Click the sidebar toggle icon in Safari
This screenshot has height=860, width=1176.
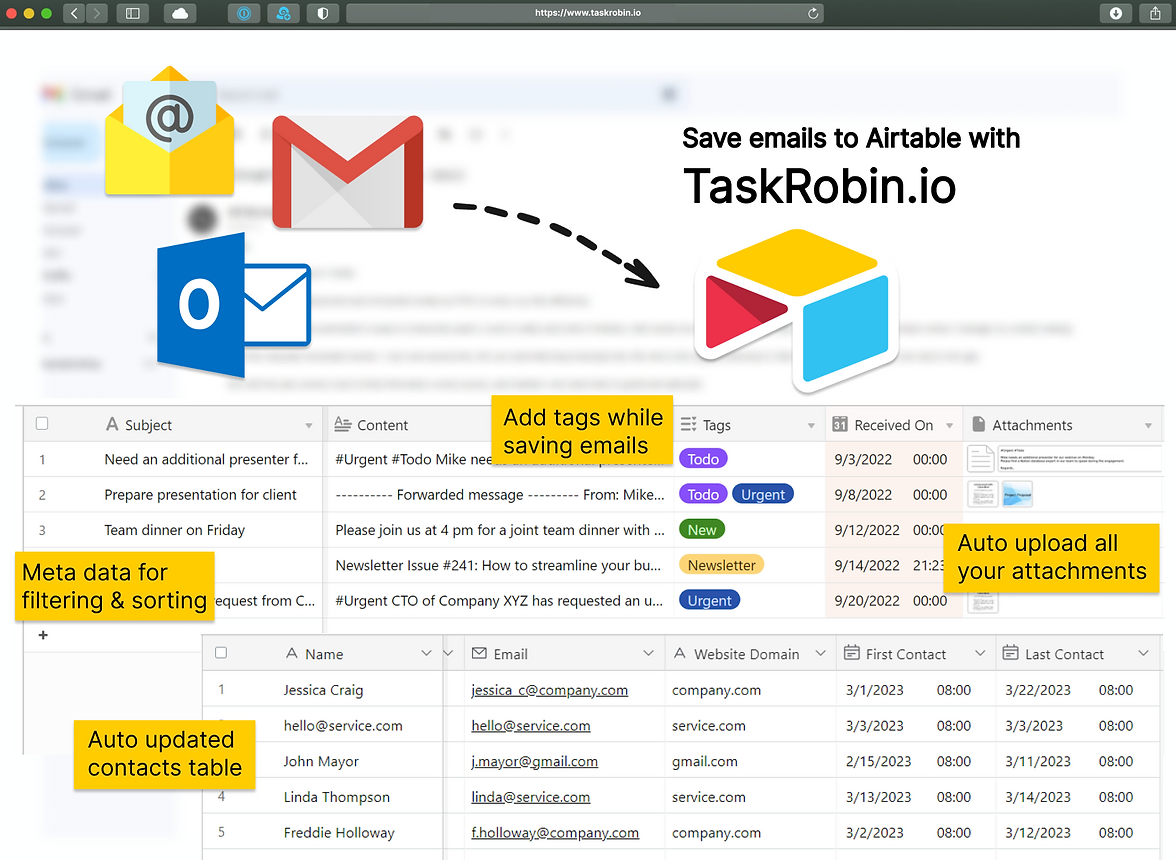click(x=133, y=14)
